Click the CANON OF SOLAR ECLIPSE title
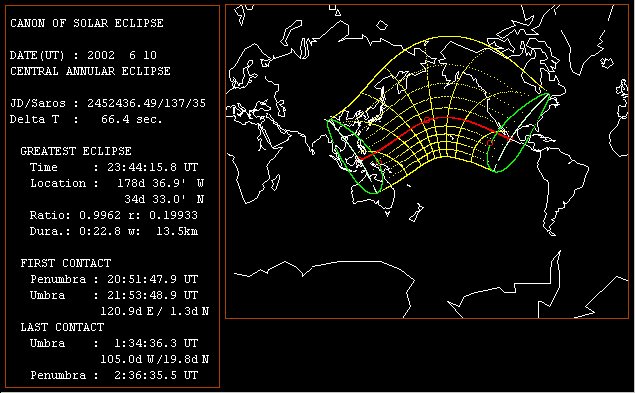The image size is (636, 393). click(x=87, y=23)
